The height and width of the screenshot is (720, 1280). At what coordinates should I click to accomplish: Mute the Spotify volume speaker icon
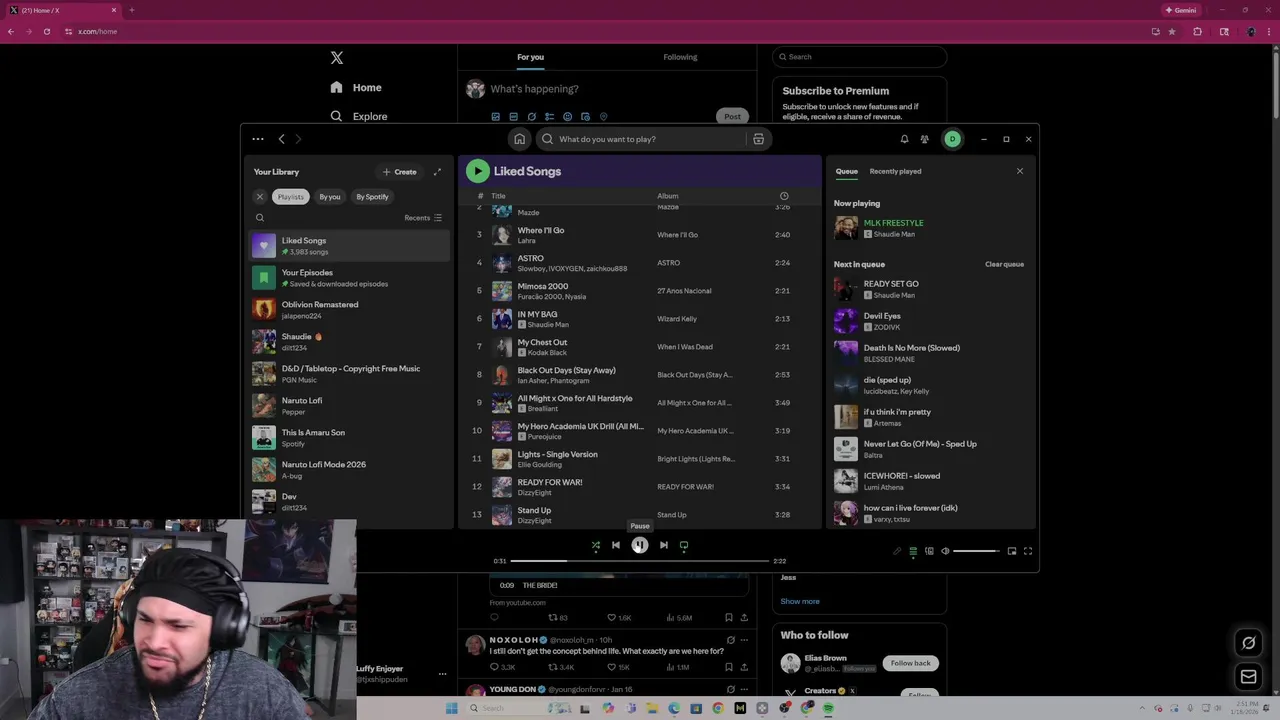coord(945,551)
